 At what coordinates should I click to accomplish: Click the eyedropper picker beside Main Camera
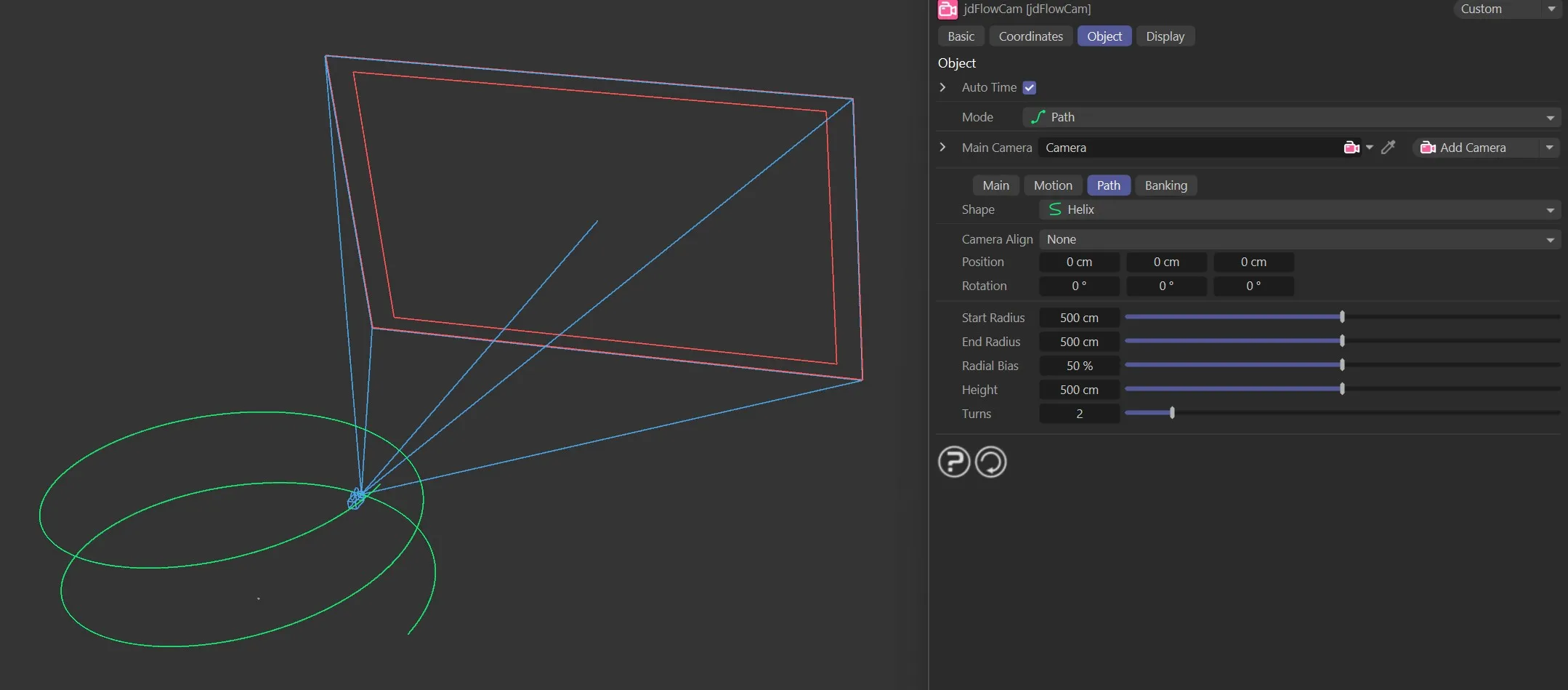[1388, 148]
